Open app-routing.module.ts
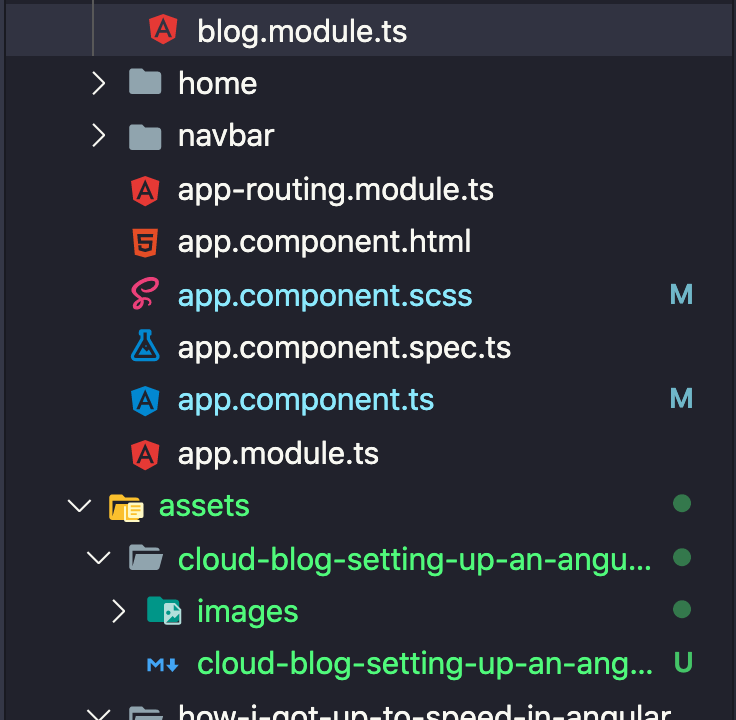736x720 pixels. (x=336, y=190)
